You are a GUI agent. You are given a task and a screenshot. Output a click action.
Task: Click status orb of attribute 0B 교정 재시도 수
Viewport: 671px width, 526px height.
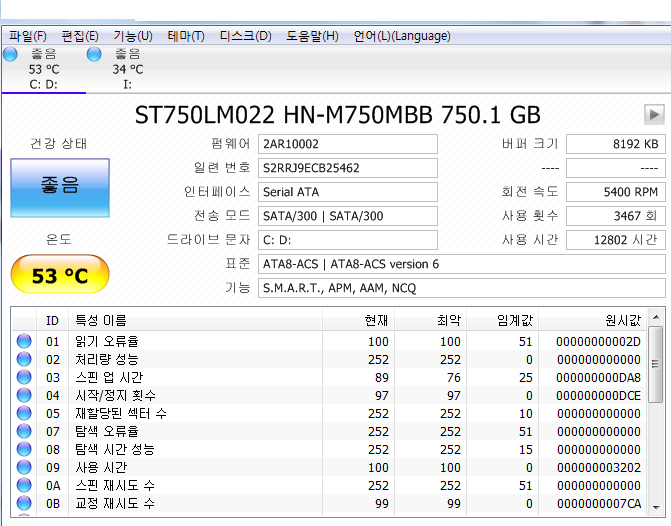(24, 503)
